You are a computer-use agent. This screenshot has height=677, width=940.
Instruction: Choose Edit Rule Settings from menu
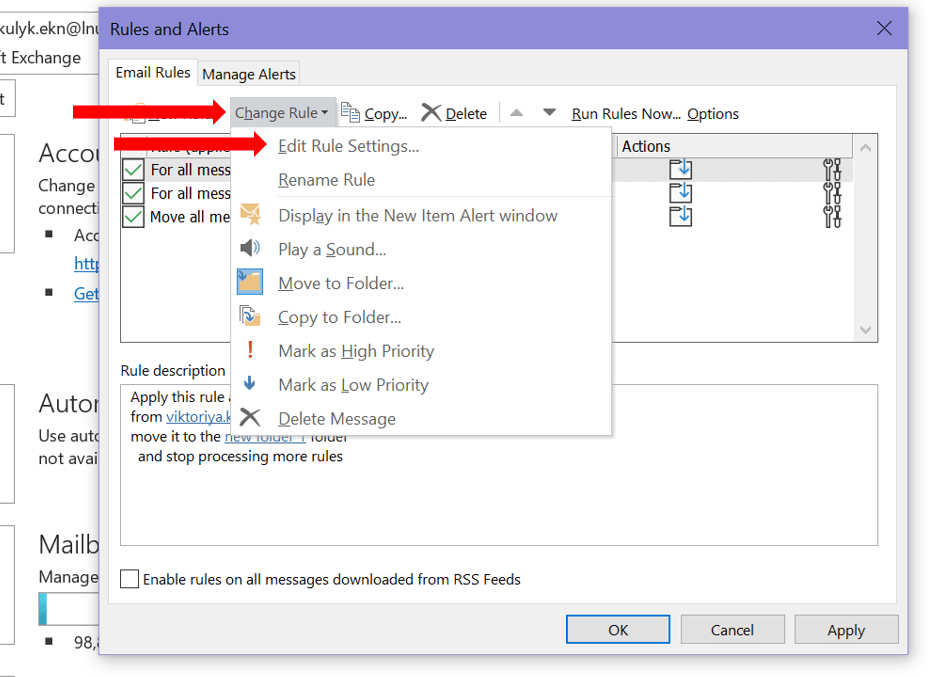[x=348, y=146]
